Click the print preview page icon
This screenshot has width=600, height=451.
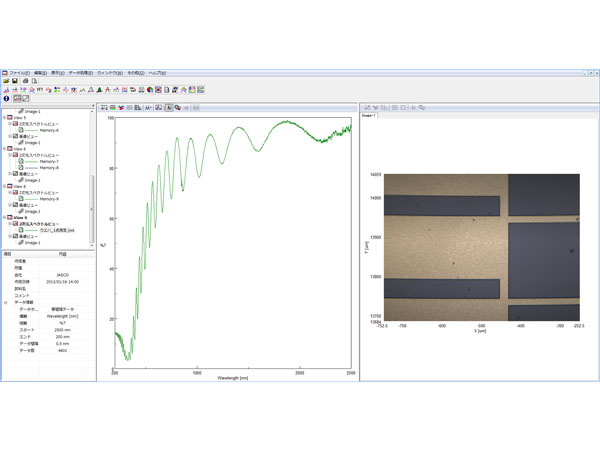coord(34,81)
